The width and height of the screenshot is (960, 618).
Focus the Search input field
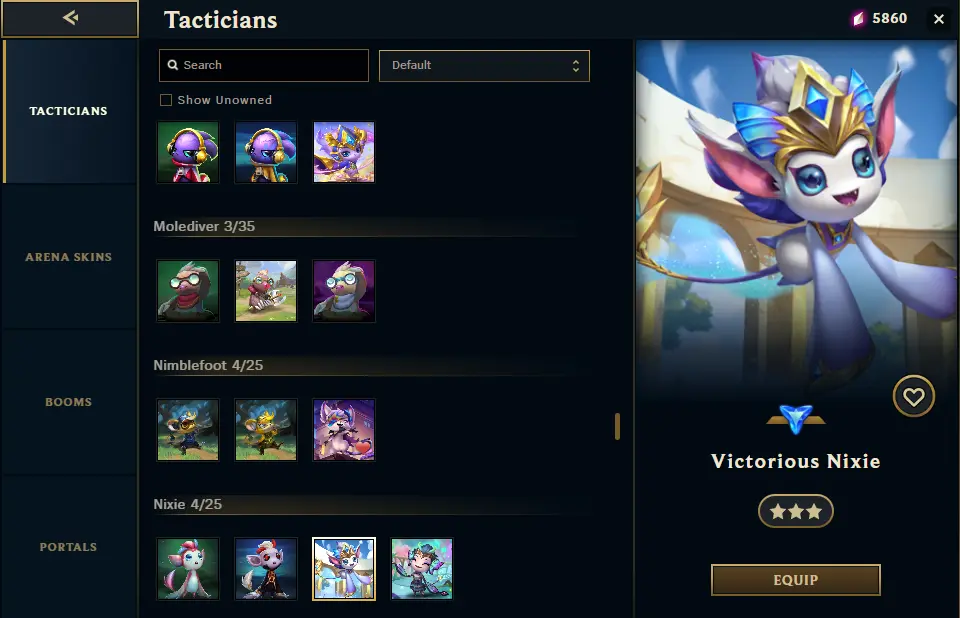click(264, 66)
